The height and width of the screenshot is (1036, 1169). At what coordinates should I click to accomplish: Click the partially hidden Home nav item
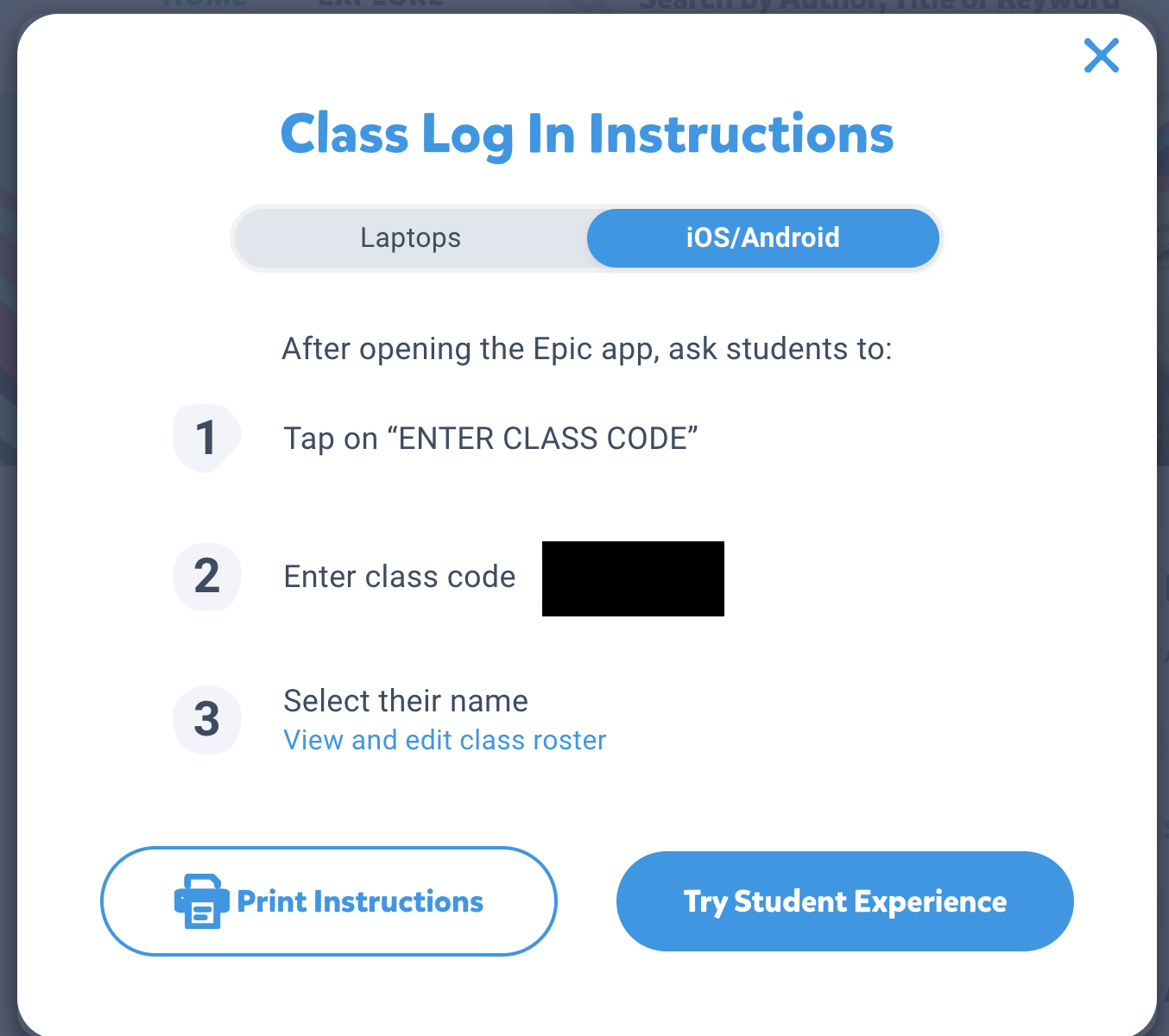(205, 4)
